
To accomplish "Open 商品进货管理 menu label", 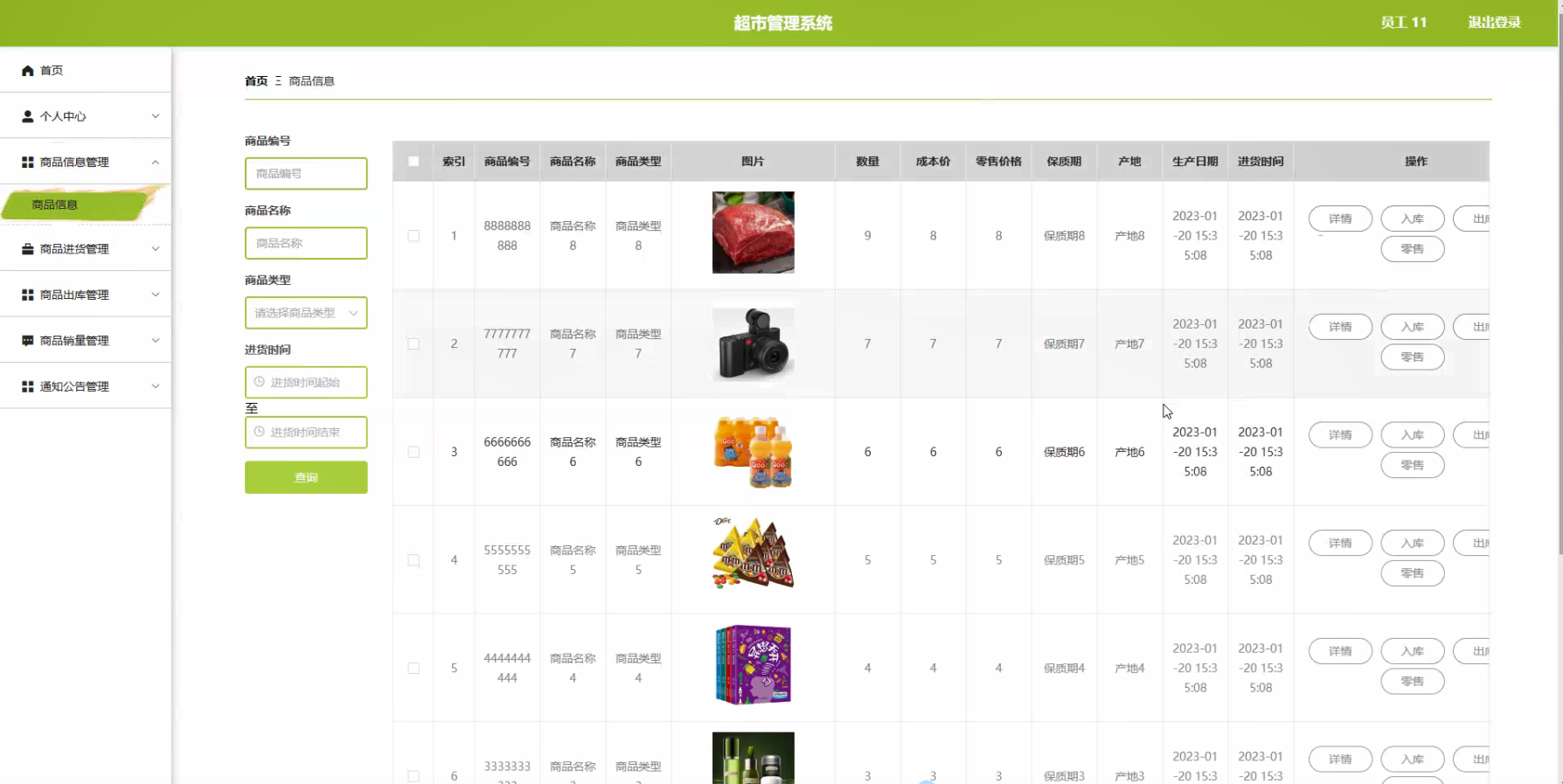I will pyautogui.click(x=74, y=249).
